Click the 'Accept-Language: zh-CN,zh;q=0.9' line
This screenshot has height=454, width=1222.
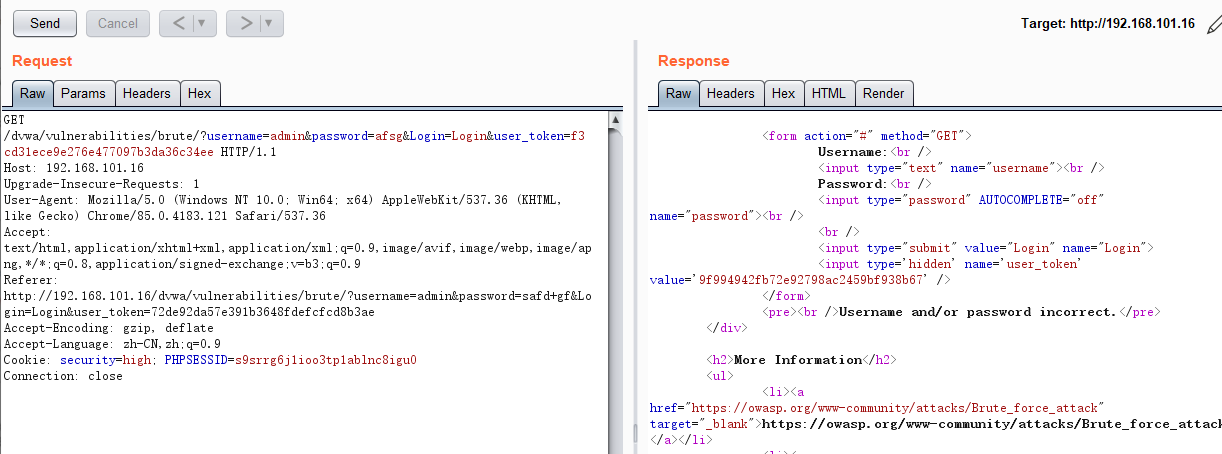[113, 344]
